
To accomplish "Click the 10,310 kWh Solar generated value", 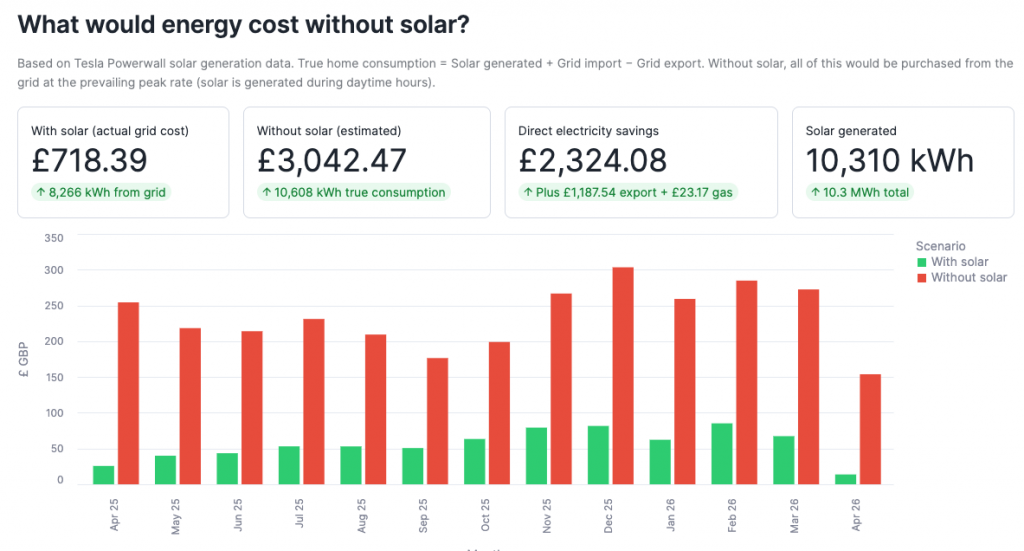I will coord(889,160).
